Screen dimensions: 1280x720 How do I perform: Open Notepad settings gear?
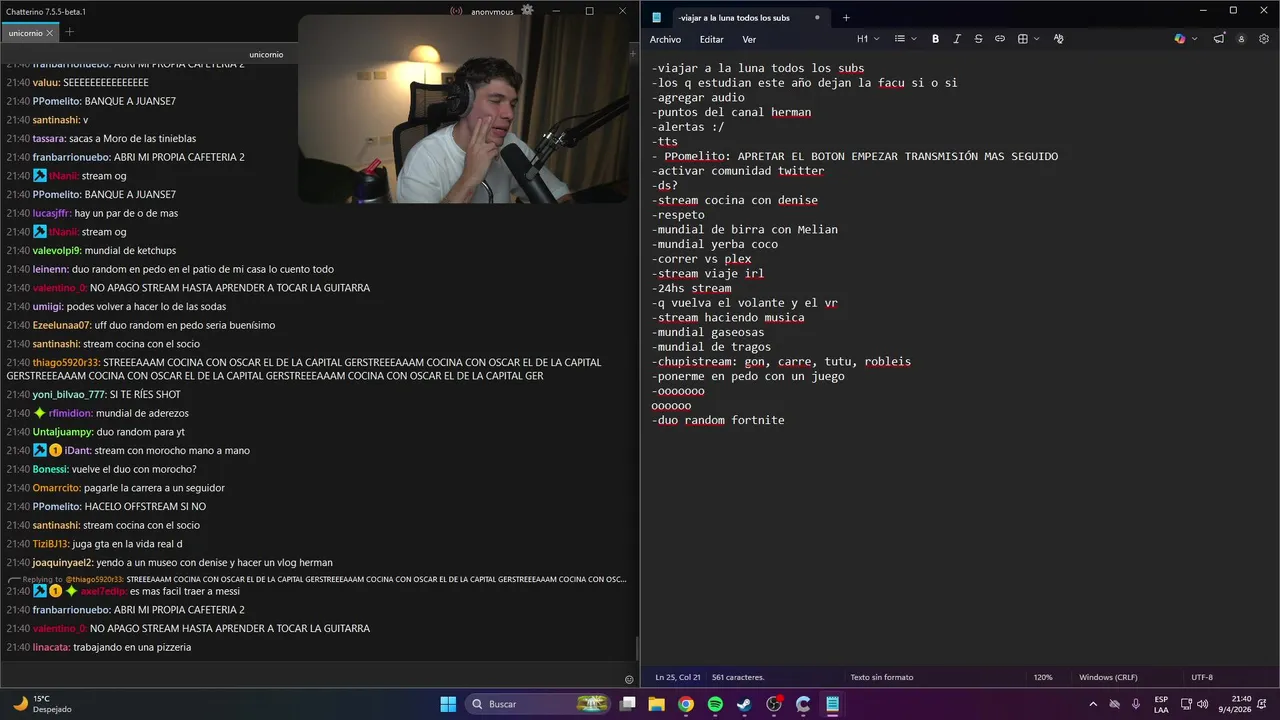coord(1264,39)
